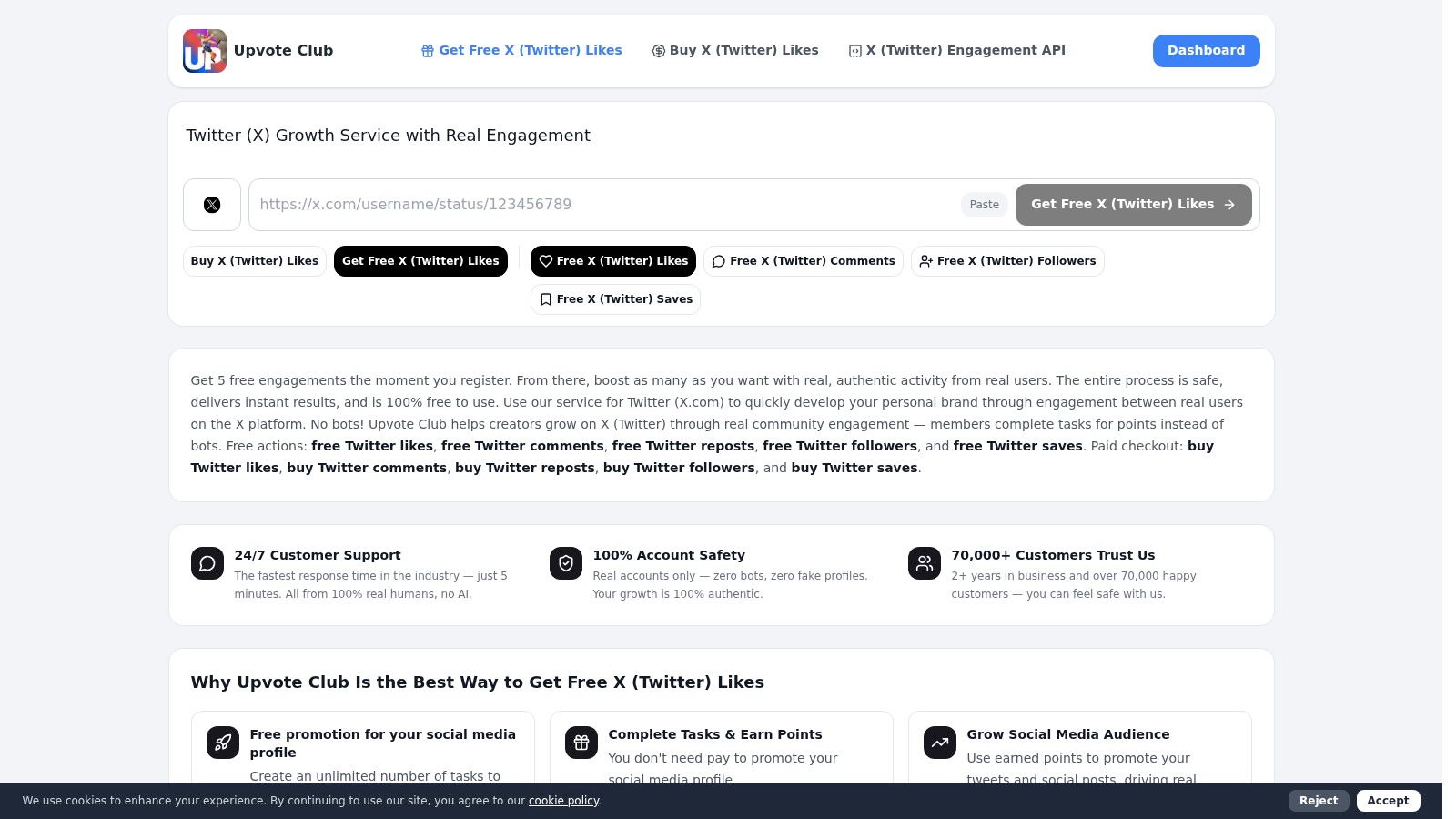Image resolution: width=1456 pixels, height=819 pixels.
Task: Click the Upvote Club logo icon
Action: click(x=205, y=51)
